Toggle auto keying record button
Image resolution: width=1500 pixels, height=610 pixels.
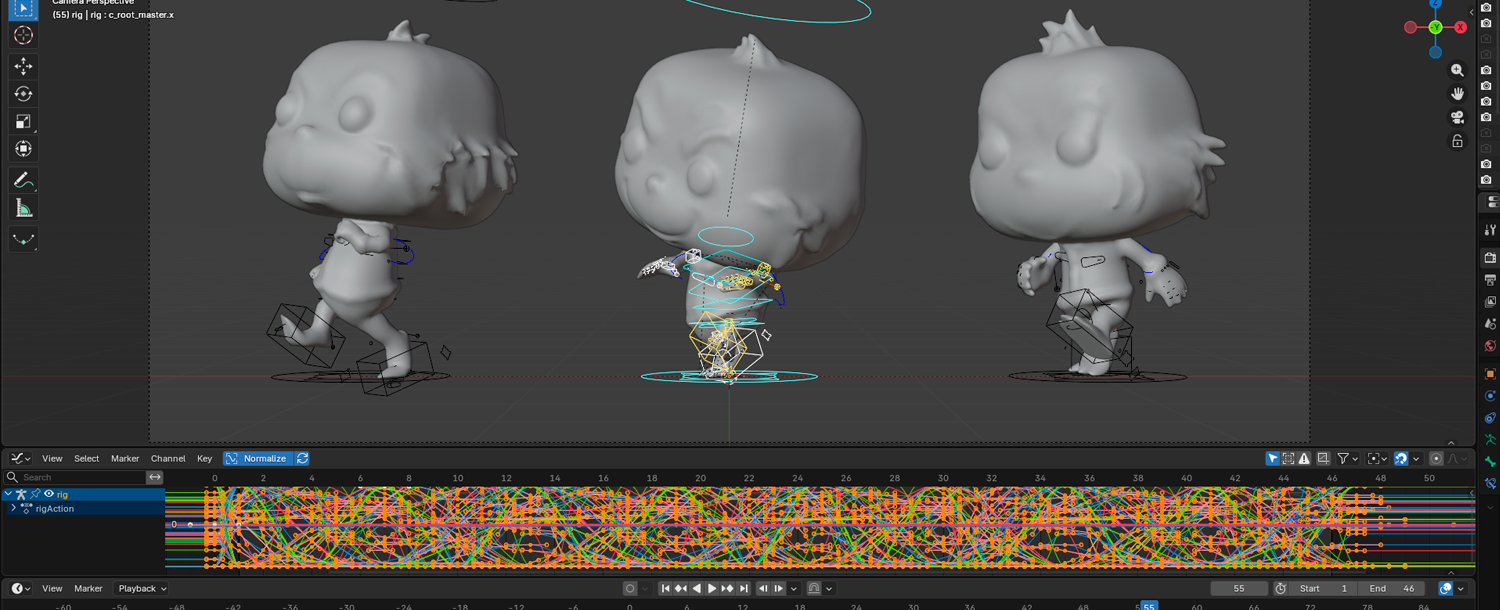click(630, 589)
